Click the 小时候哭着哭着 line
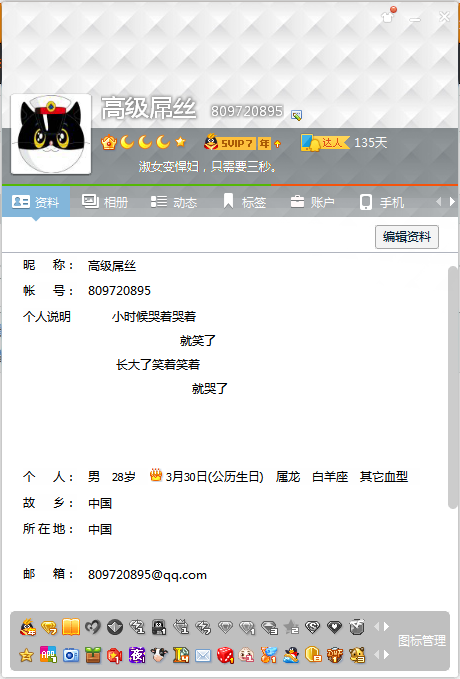460x679 pixels. 154,317
